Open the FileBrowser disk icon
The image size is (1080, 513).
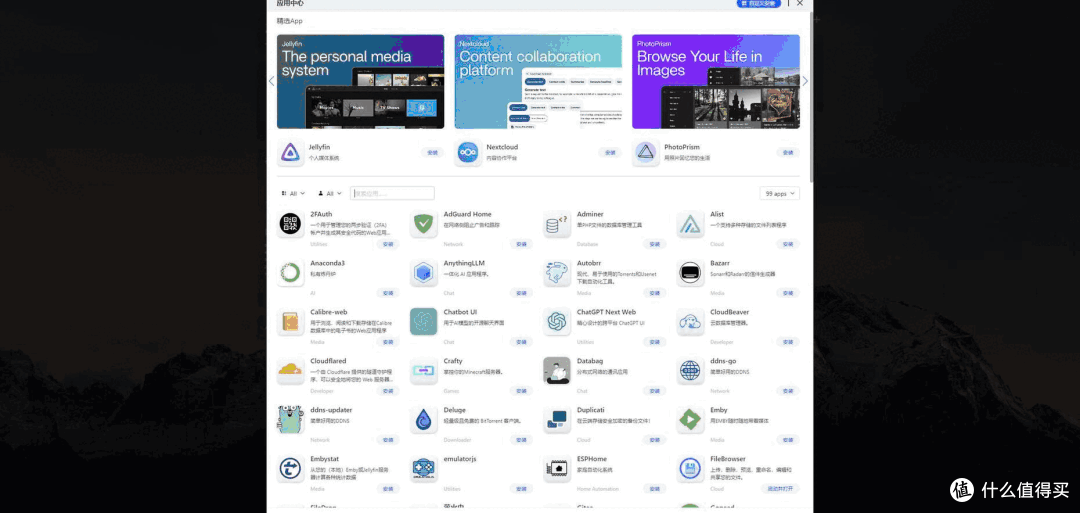click(x=690, y=468)
